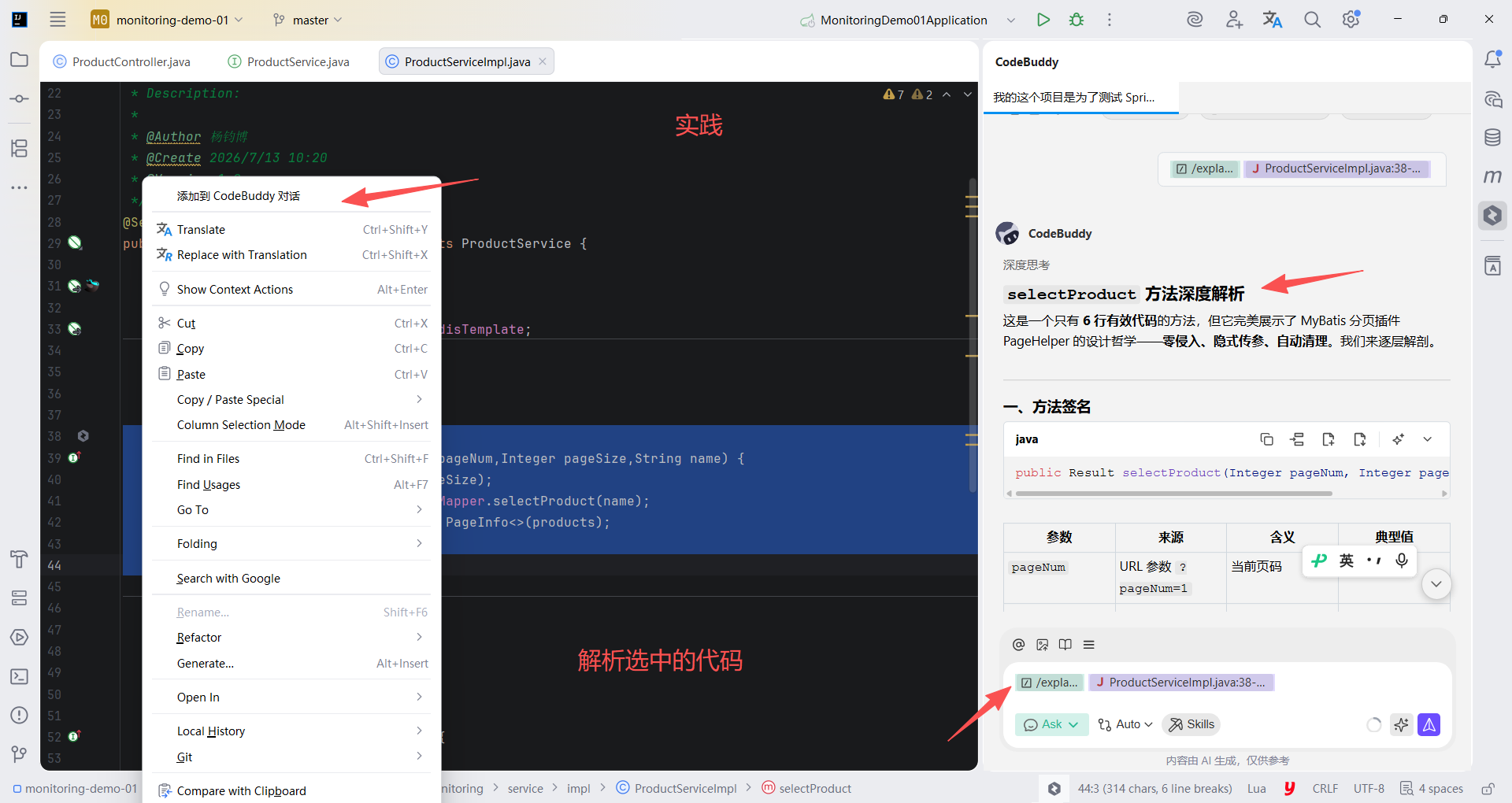The image size is (1512, 803).
Task: Open the Project tool window
Action: (x=20, y=60)
